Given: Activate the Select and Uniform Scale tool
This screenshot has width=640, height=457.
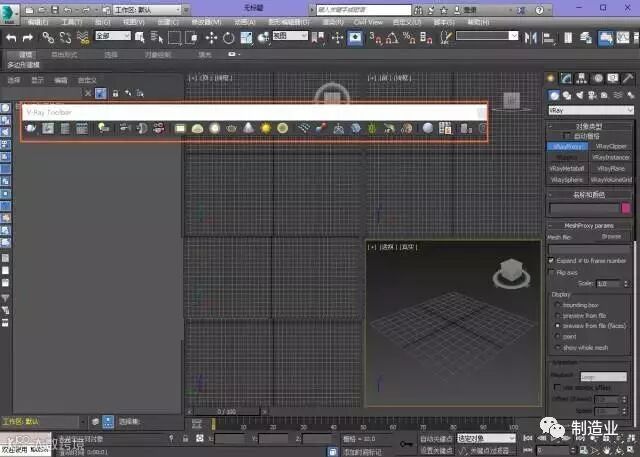Looking at the screenshot, I should pos(246,38).
